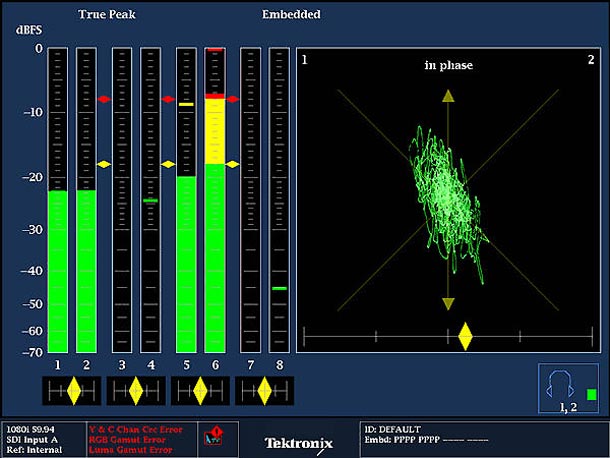The image size is (610, 458).
Task: Click the red clip indicator atop channel 6
Action: tap(215, 50)
